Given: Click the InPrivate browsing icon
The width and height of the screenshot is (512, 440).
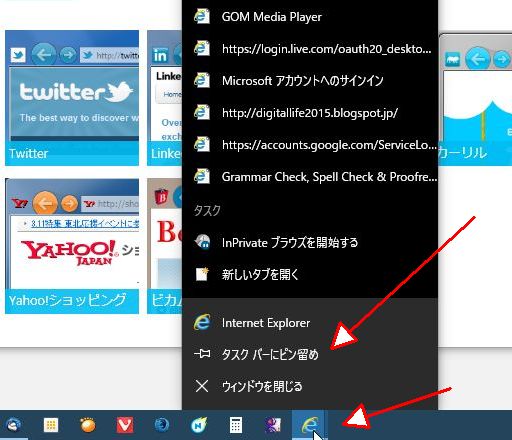Looking at the screenshot, I should pos(203,242).
